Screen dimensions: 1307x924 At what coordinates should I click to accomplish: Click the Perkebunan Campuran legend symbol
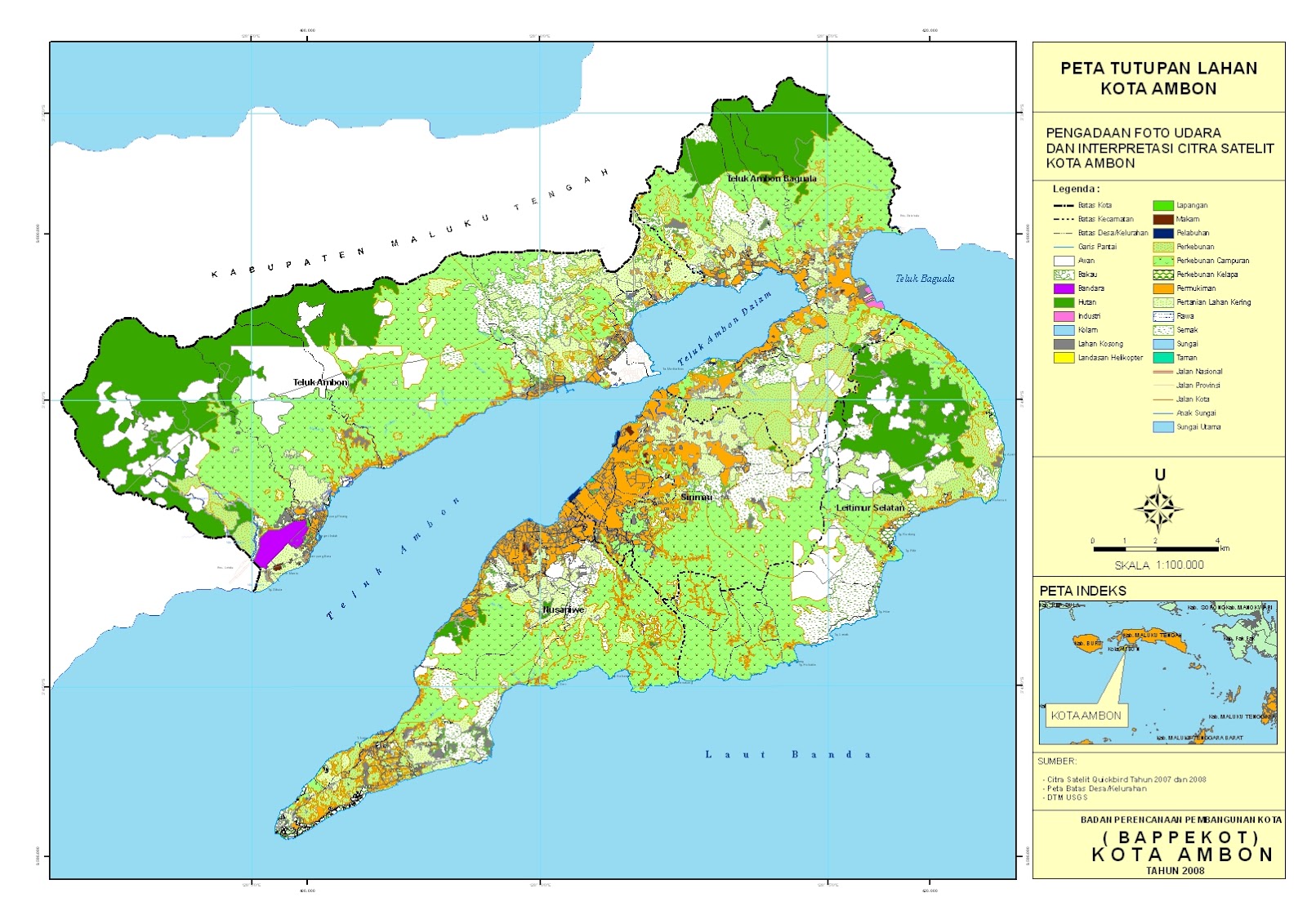click(1163, 261)
